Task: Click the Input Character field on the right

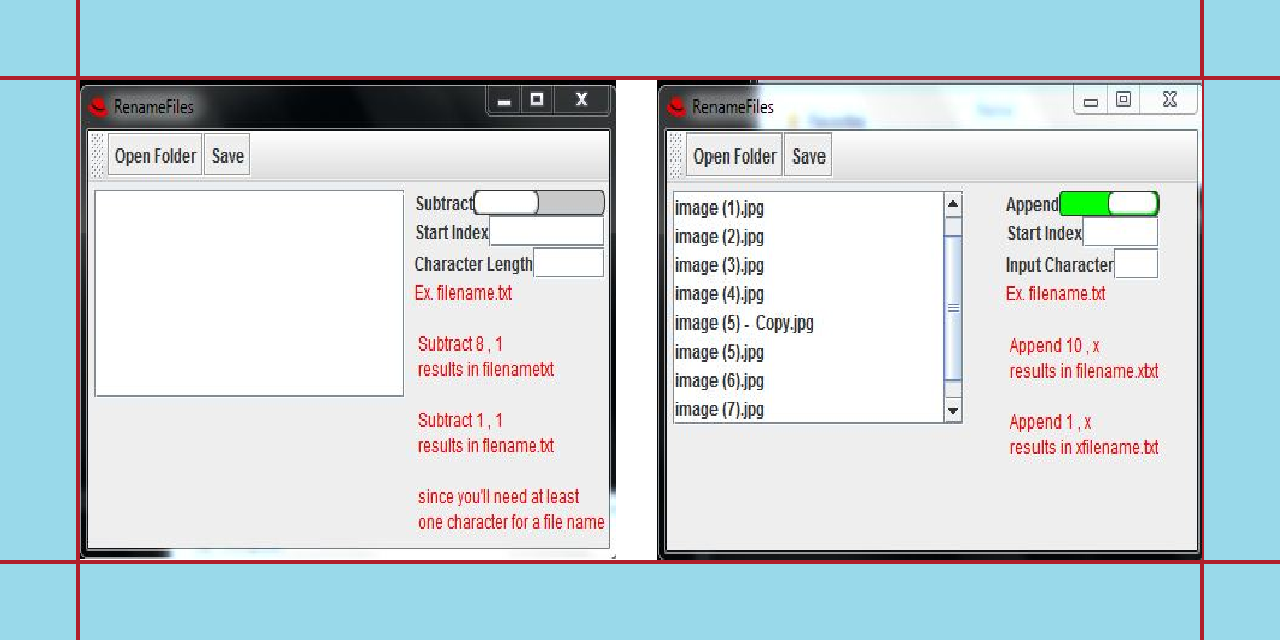Action: click(x=1138, y=263)
